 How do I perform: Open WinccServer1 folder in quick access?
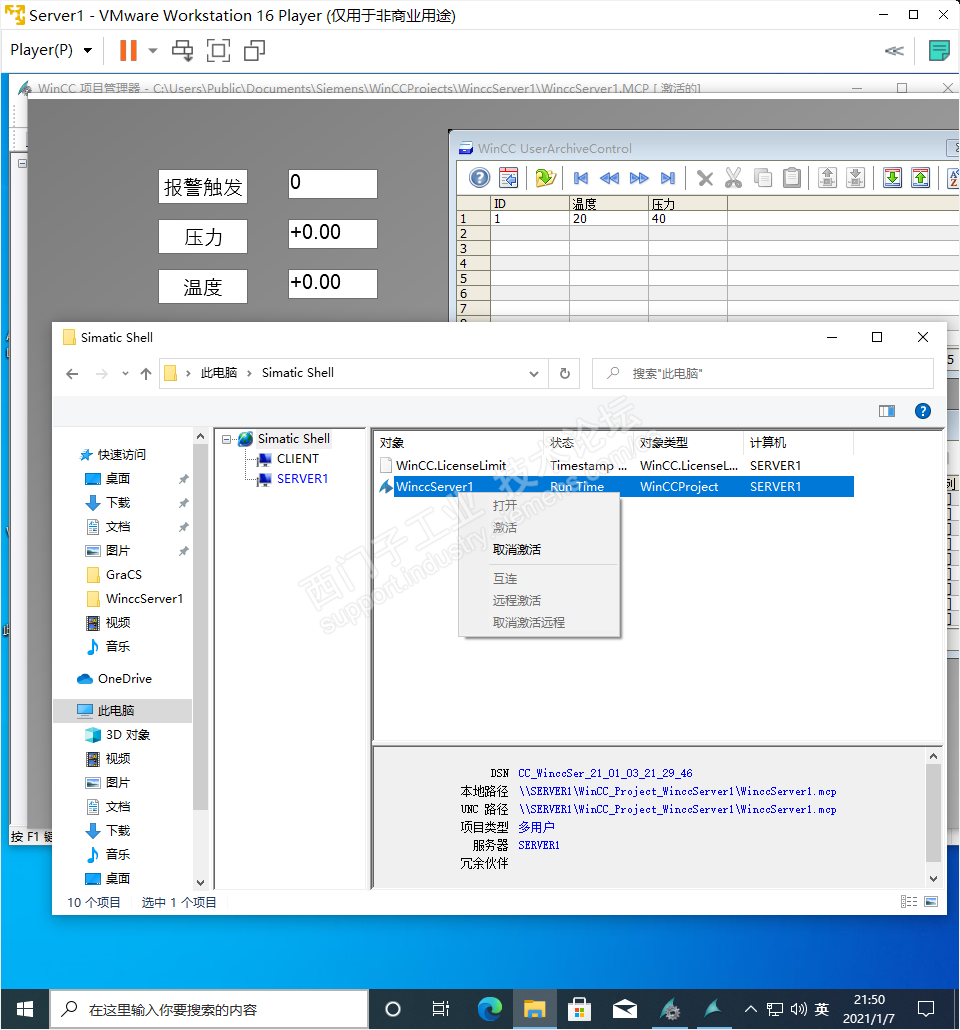(144, 598)
